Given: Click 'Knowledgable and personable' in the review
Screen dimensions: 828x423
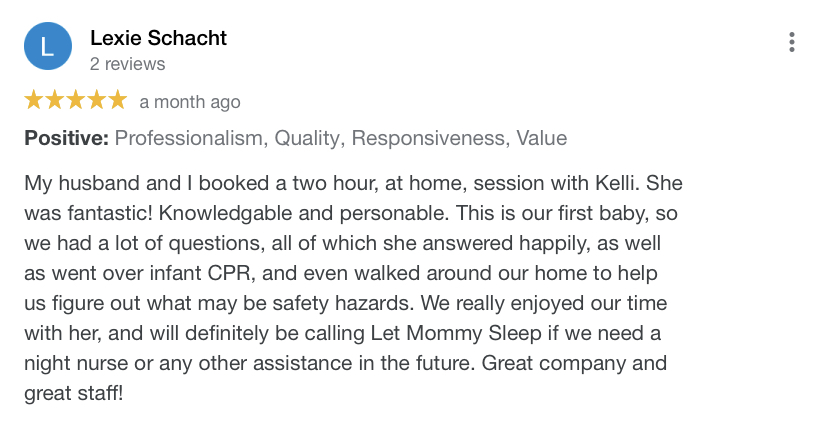Looking at the screenshot, I should [304, 213].
